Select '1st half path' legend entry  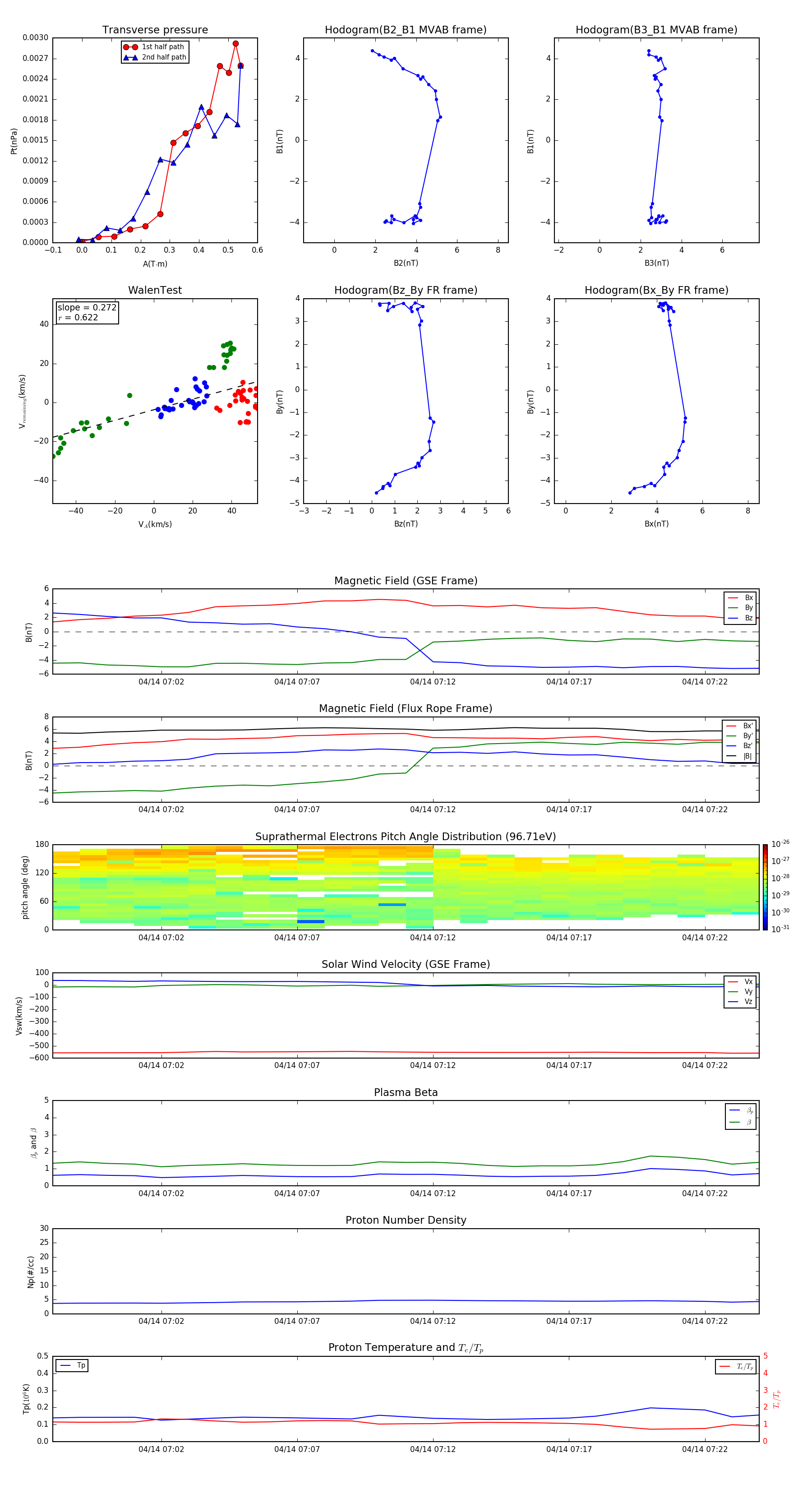click(x=154, y=47)
